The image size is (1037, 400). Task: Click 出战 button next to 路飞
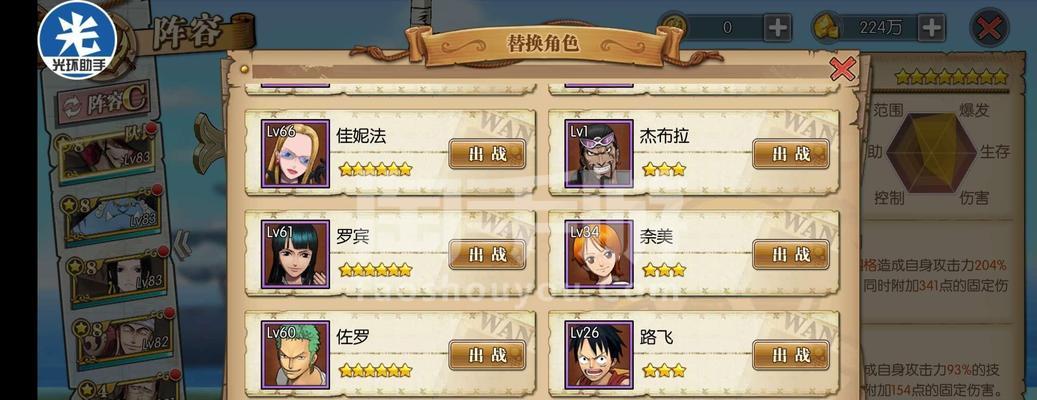(791, 355)
